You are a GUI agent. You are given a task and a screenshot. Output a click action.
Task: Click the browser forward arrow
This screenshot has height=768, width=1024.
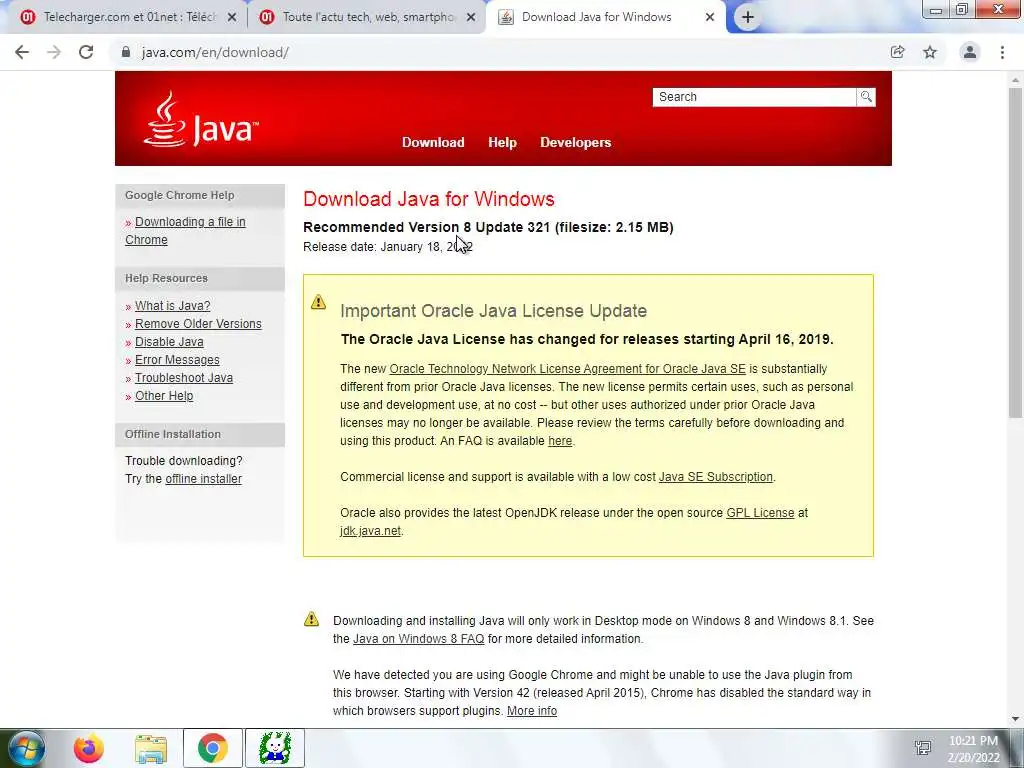[x=54, y=52]
